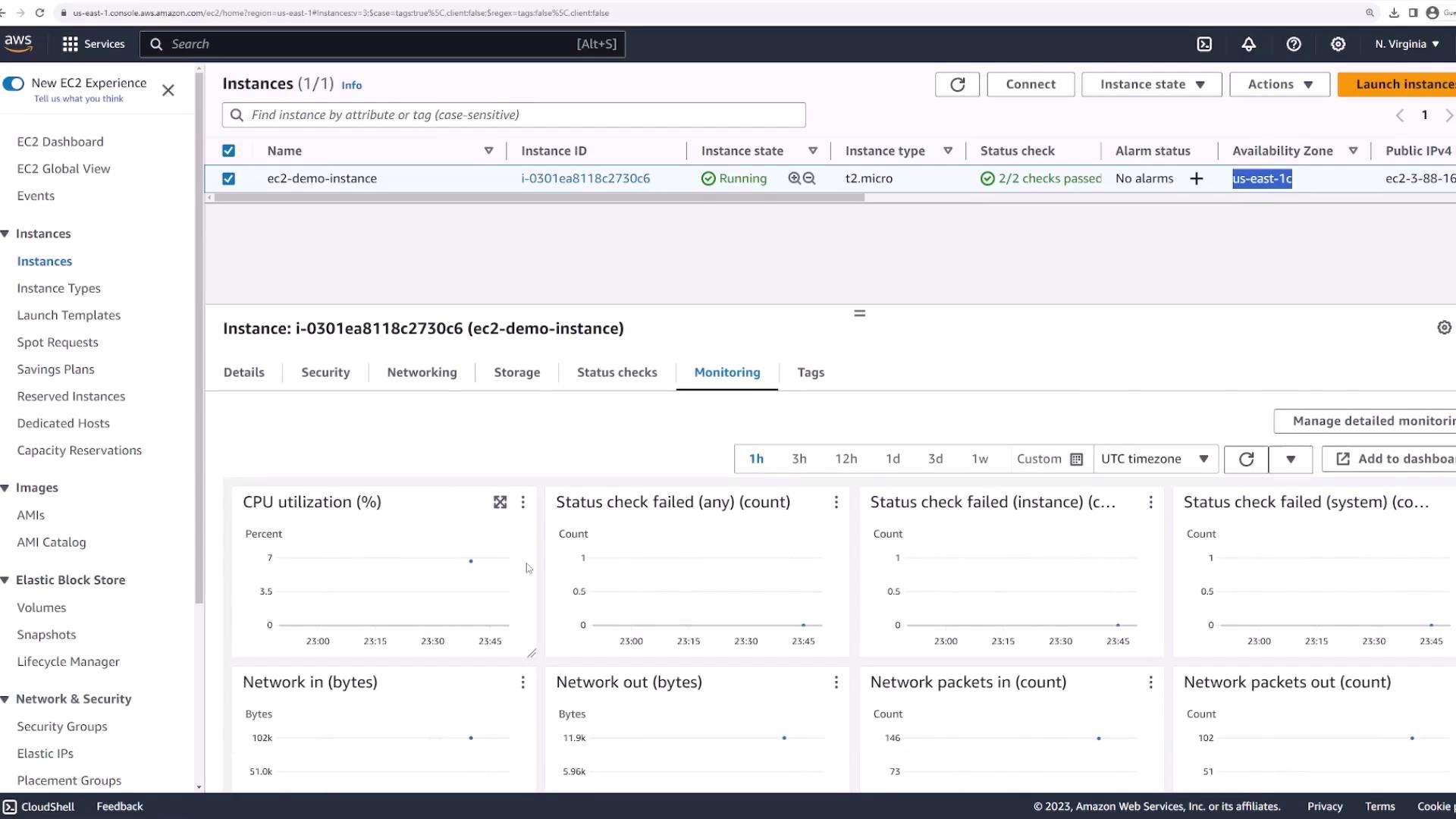Click the horizontal scrollbar under instances table
1456x819 pixels.
[538, 197]
